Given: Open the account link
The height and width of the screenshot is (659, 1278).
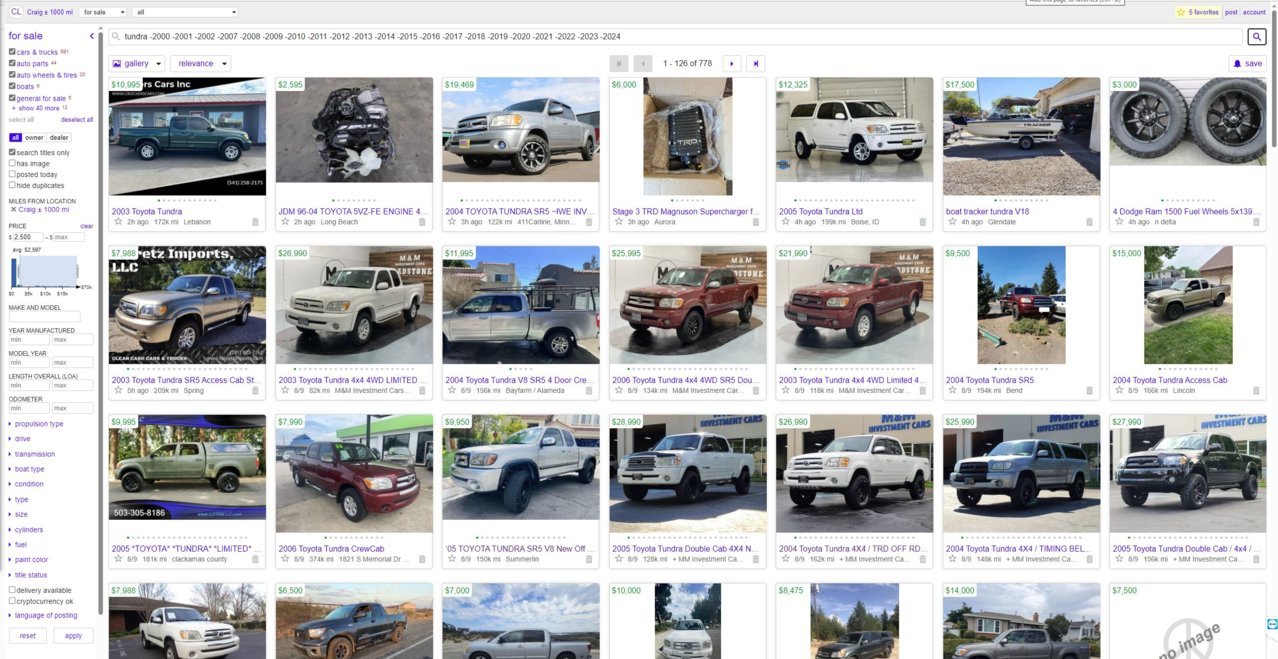Looking at the screenshot, I should pos(1254,12).
